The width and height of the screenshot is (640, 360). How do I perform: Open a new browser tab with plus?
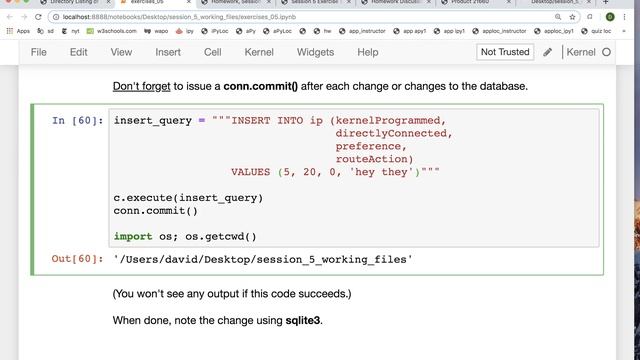point(606,2)
